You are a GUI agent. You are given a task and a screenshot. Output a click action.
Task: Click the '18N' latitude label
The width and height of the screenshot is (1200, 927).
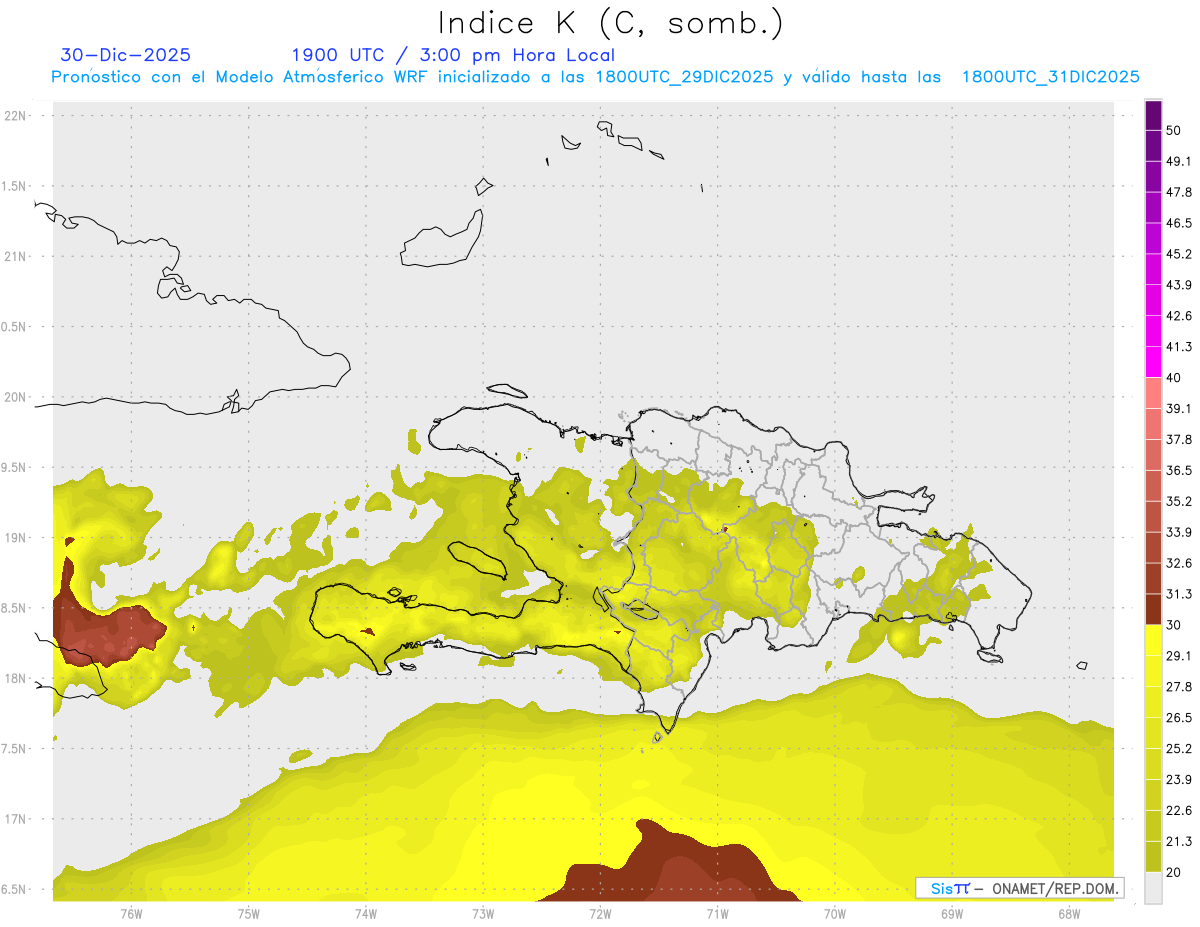14,679
